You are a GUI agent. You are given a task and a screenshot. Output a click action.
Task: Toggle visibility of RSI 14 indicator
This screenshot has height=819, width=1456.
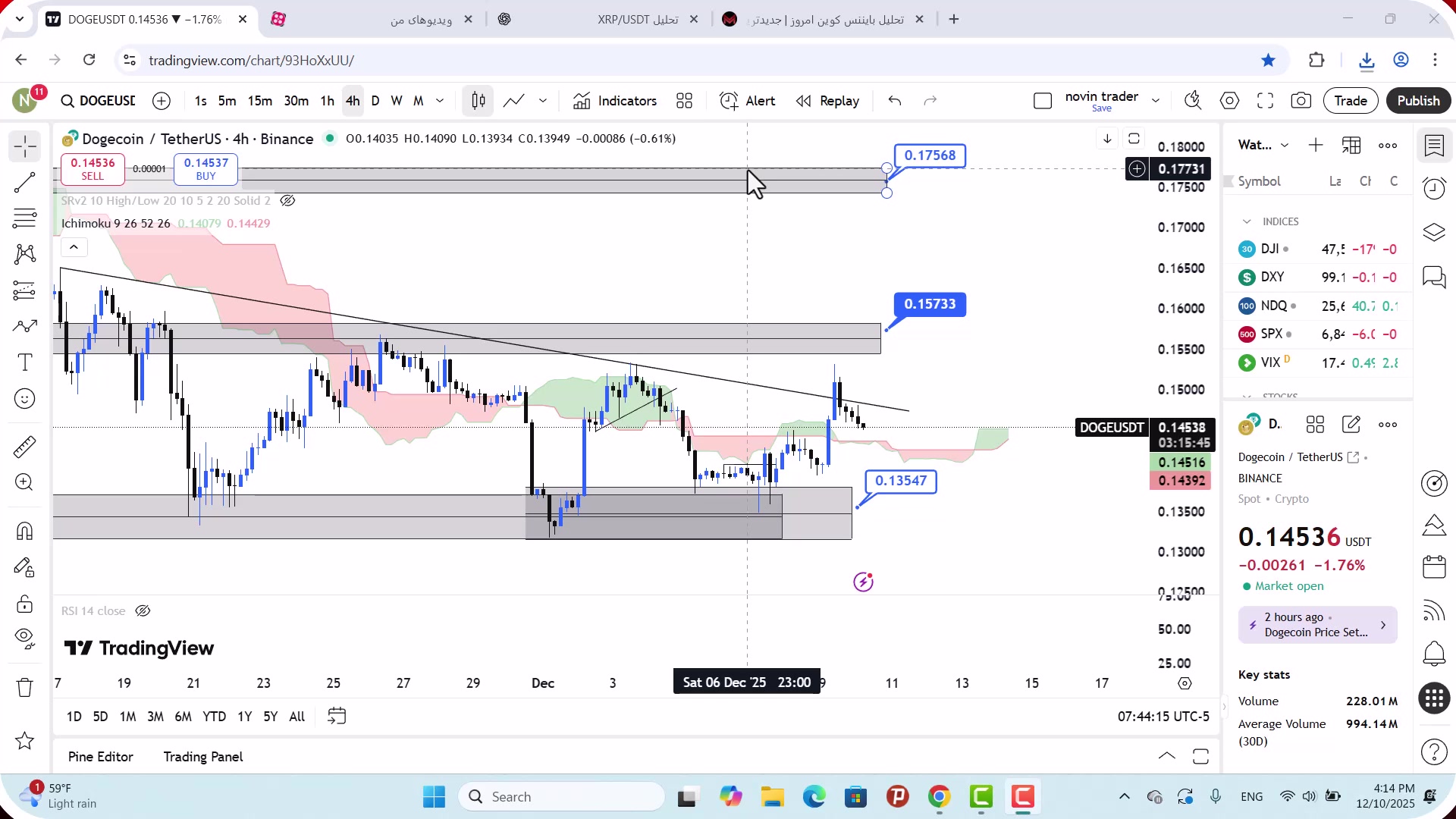click(143, 611)
